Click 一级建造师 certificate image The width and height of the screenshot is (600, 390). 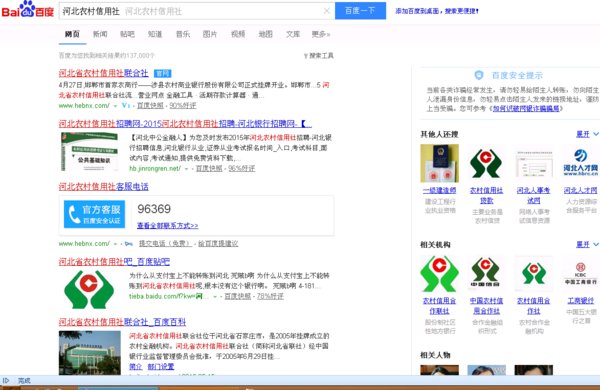(x=439, y=163)
